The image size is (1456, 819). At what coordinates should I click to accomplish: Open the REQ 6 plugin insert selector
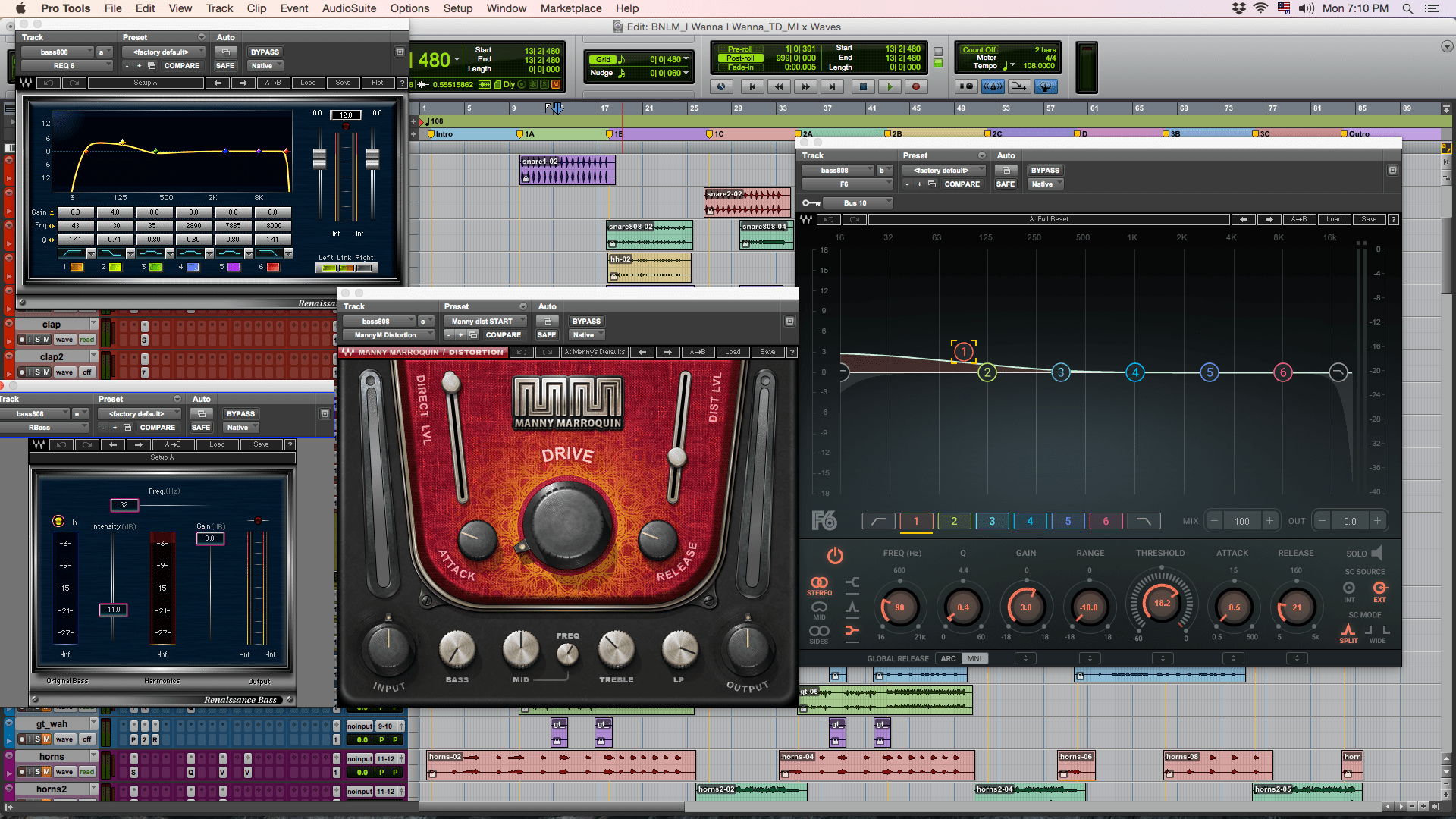pos(66,66)
